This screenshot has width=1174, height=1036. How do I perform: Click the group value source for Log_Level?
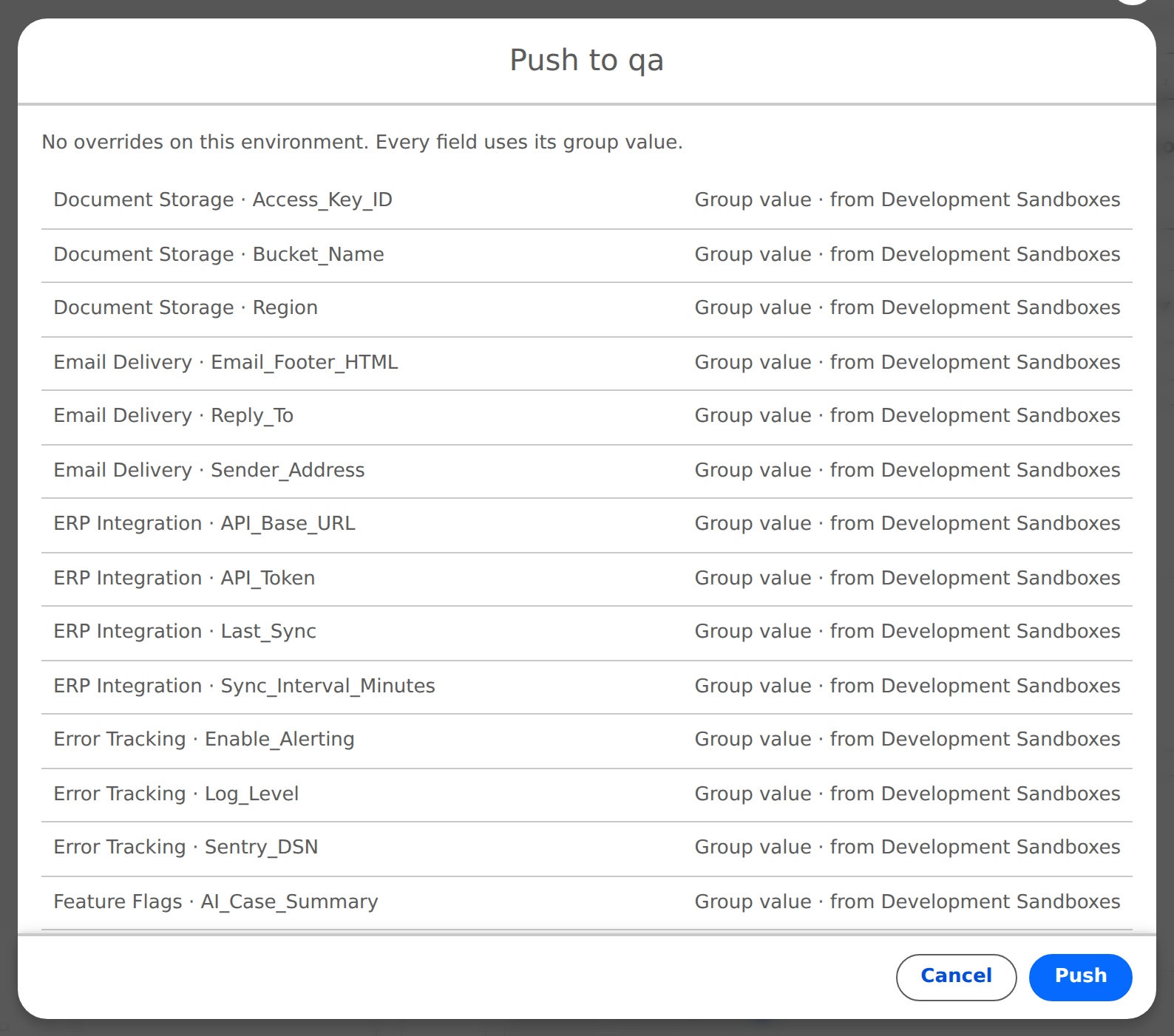908,794
